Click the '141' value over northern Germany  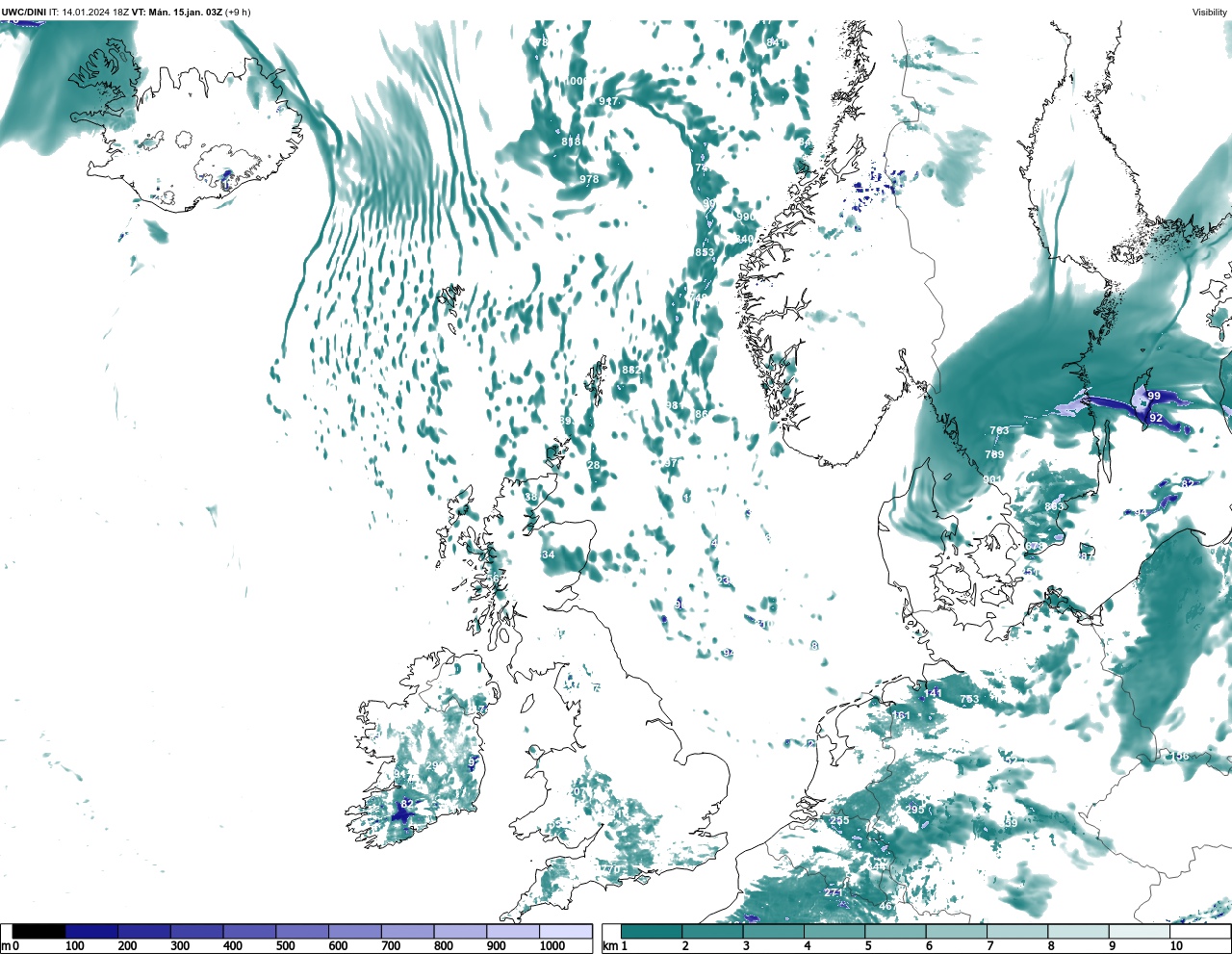click(934, 693)
